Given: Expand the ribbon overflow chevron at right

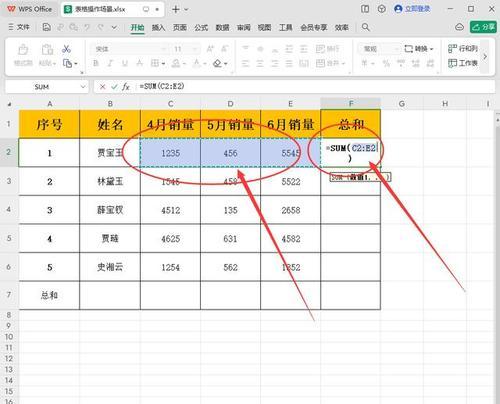Looking at the screenshot, I should coord(485,56).
